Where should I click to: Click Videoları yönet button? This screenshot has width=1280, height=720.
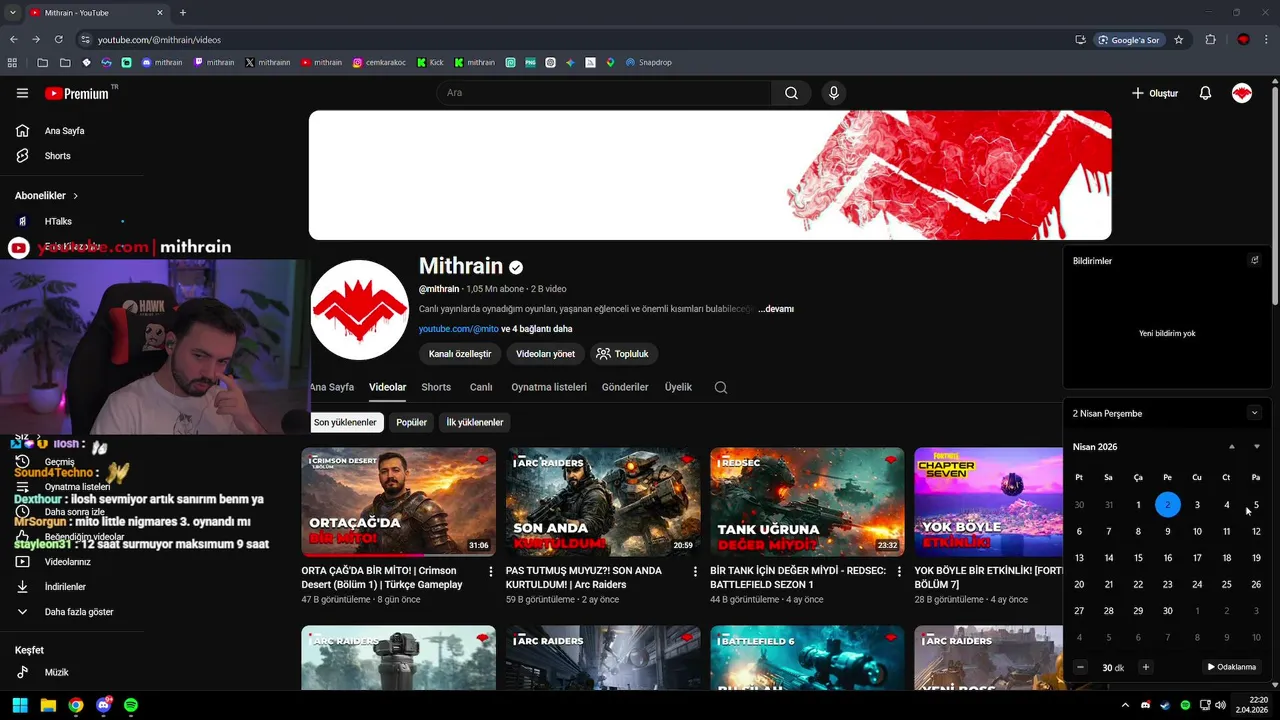click(545, 354)
